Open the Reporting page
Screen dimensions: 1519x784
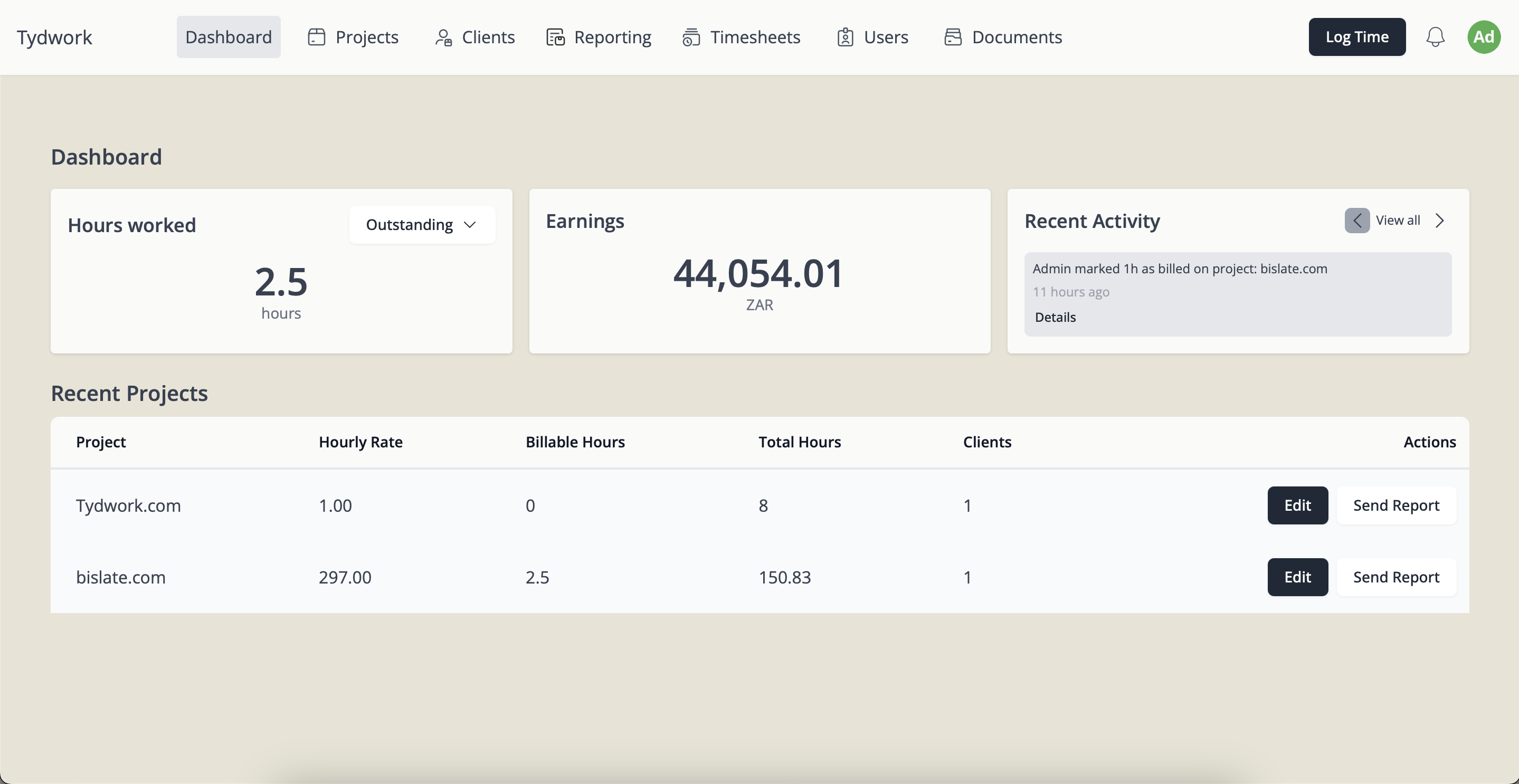click(599, 37)
